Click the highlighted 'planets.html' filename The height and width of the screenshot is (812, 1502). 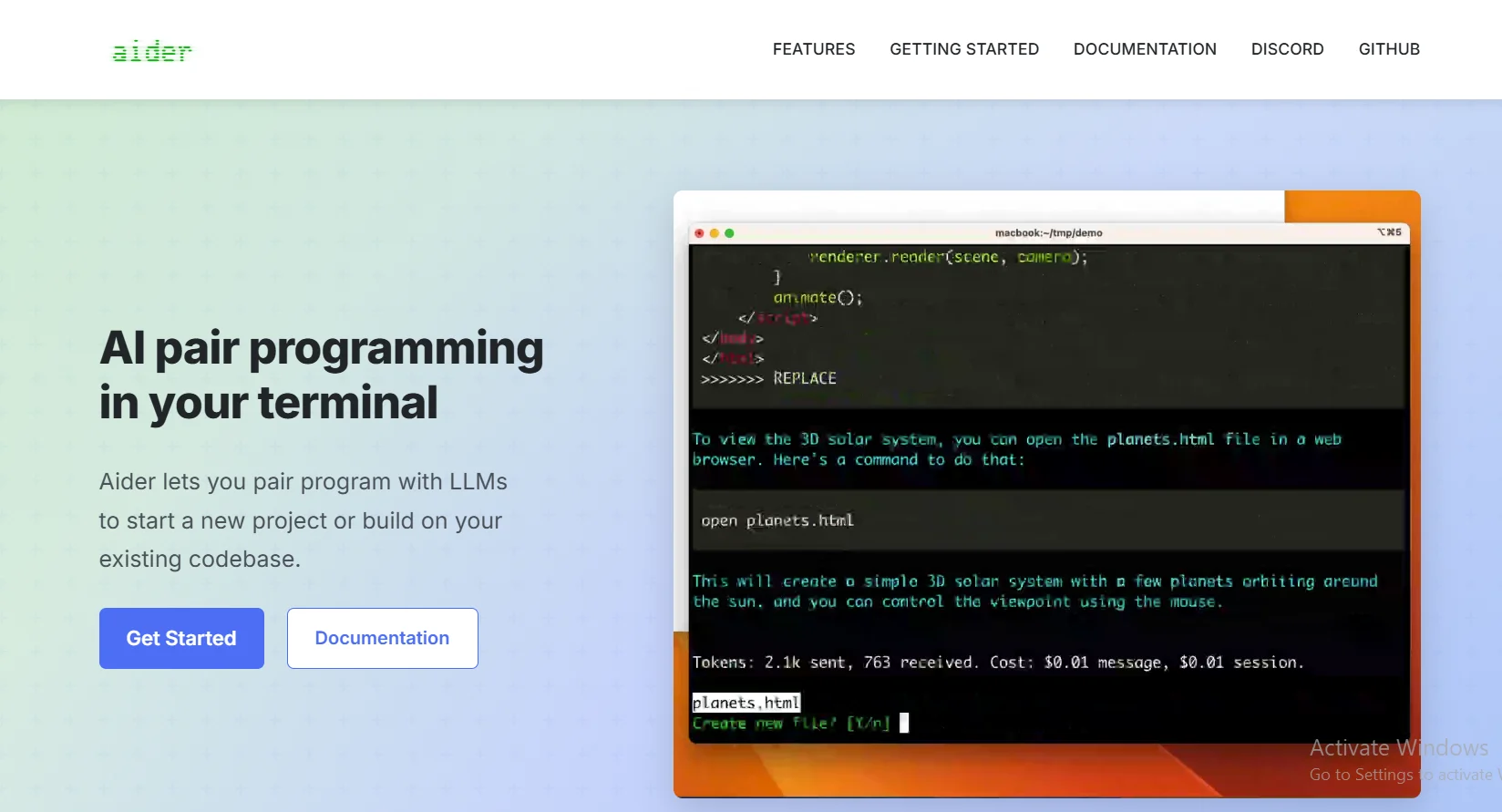[x=746, y=703]
